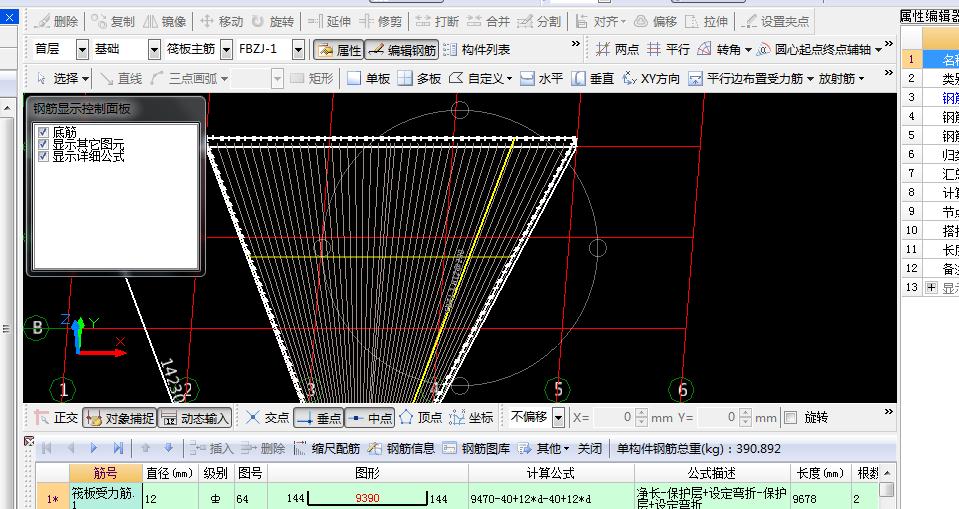Open 缩尺配筋 scaled rebar tool

(327, 448)
